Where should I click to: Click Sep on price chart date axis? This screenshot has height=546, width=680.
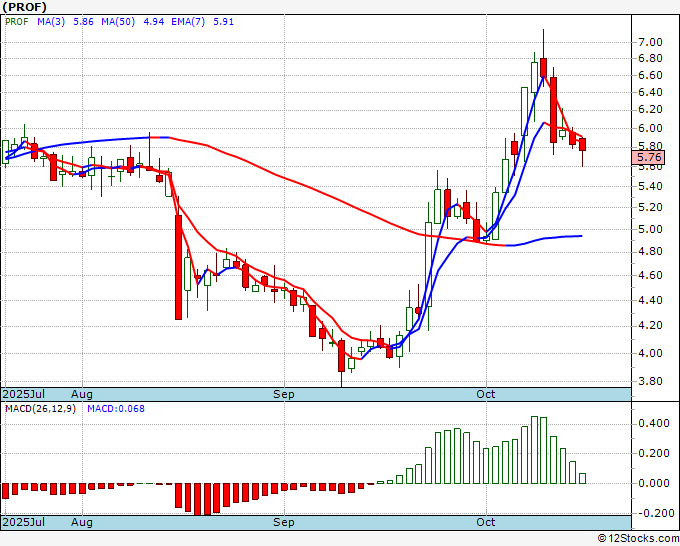click(x=284, y=394)
